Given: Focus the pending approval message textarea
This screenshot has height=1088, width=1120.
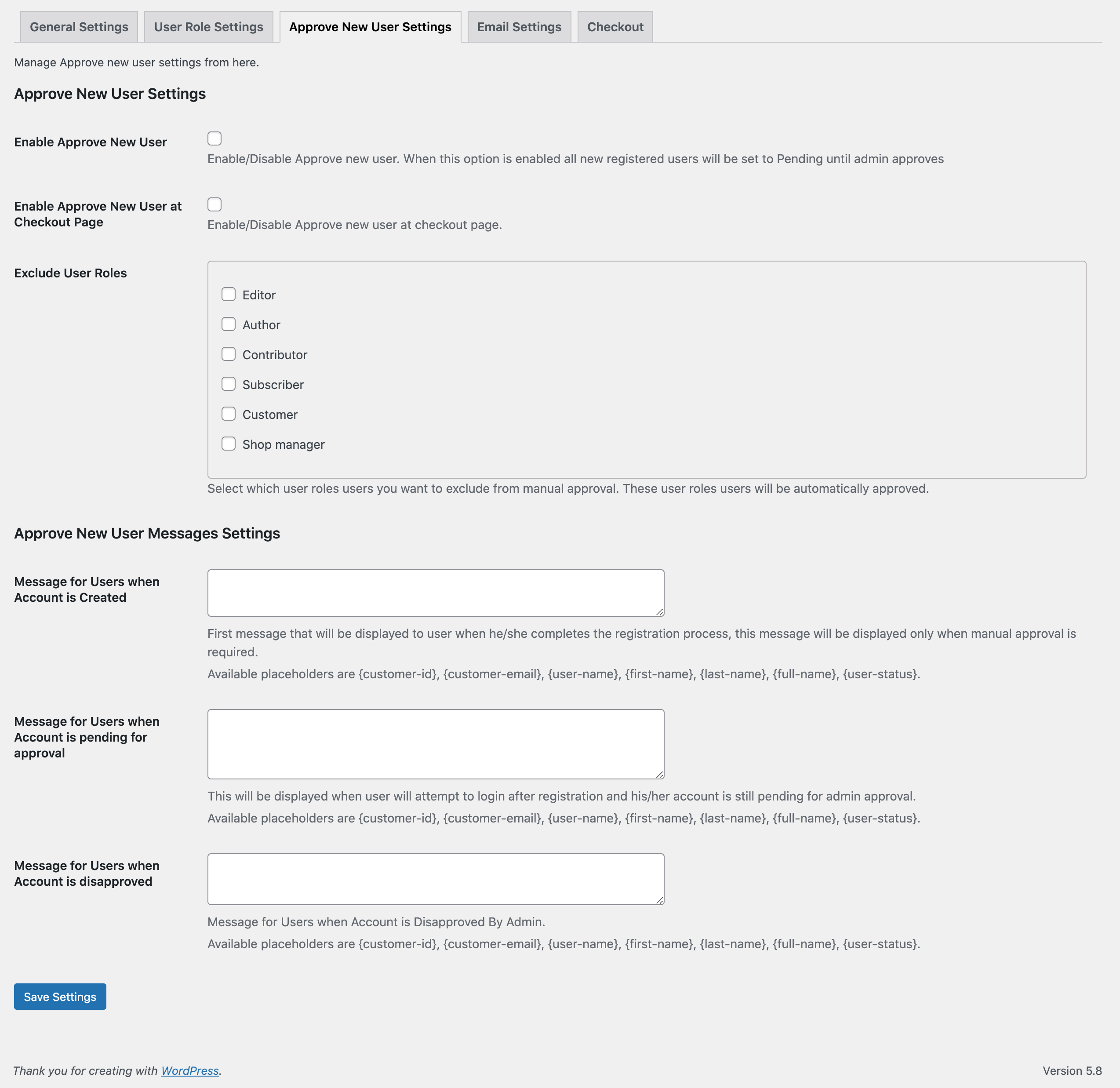Looking at the screenshot, I should 436,743.
